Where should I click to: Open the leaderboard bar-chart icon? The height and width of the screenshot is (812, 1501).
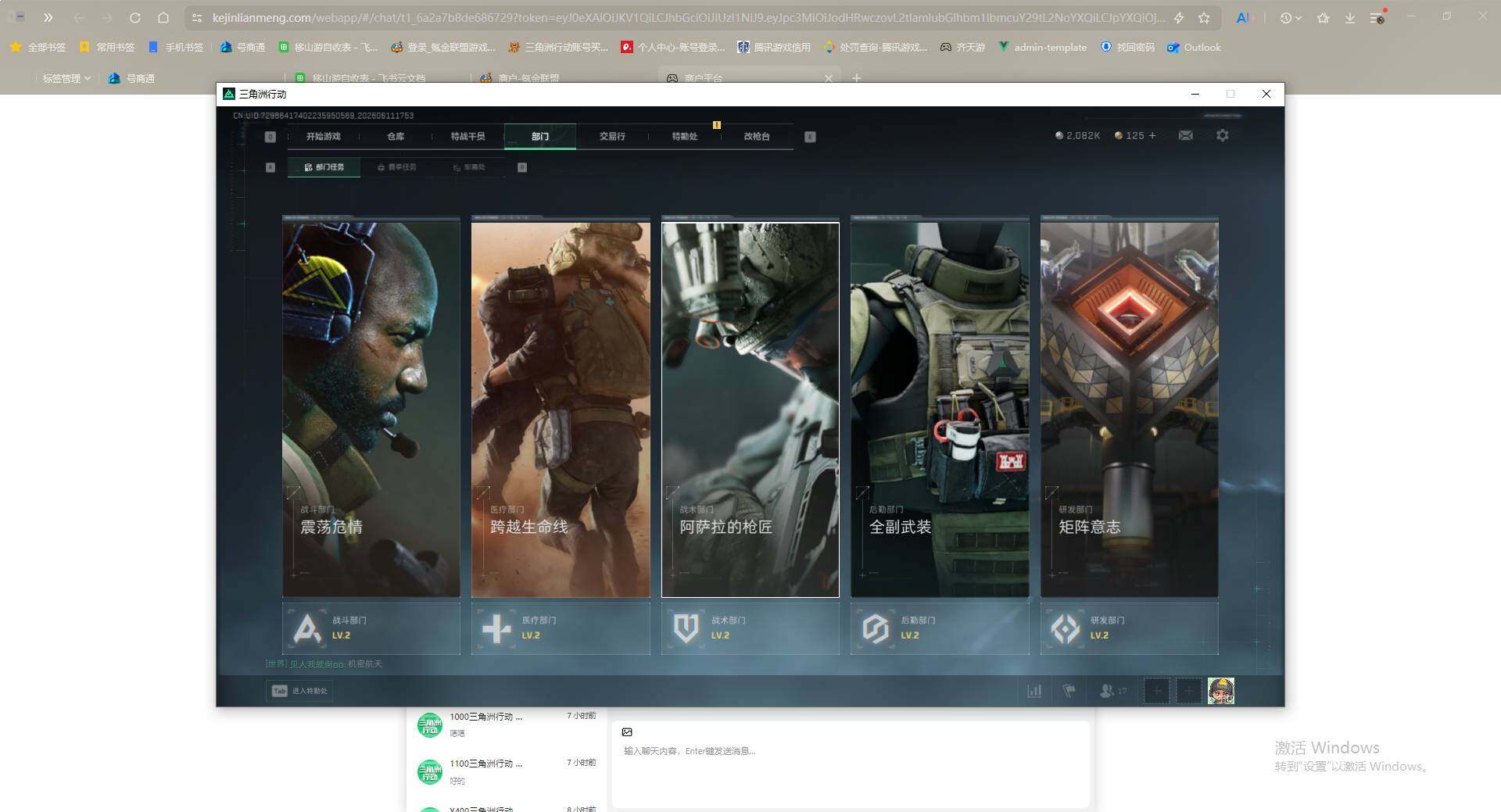(x=1034, y=691)
